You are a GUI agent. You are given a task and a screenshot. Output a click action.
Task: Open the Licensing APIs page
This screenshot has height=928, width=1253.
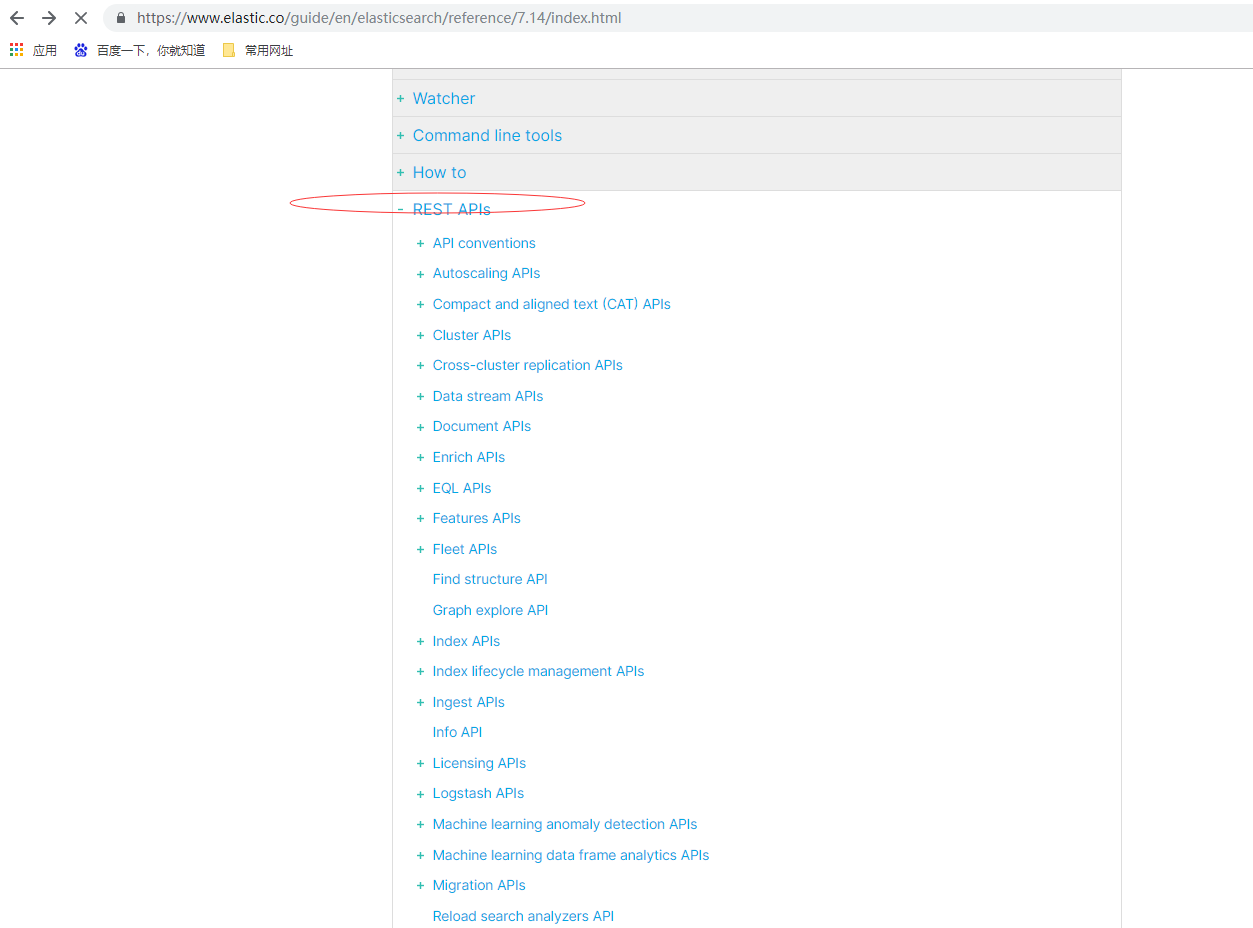tap(479, 763)
